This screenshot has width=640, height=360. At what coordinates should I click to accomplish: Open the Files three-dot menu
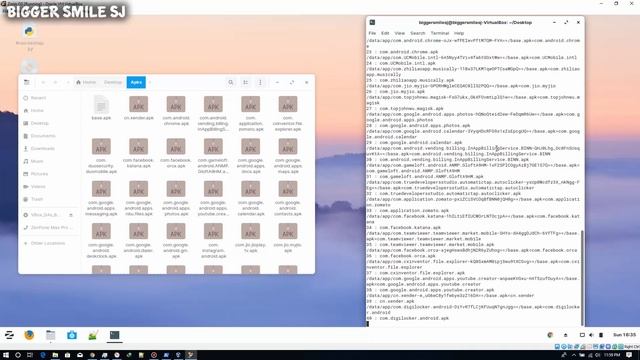point(260,82)
